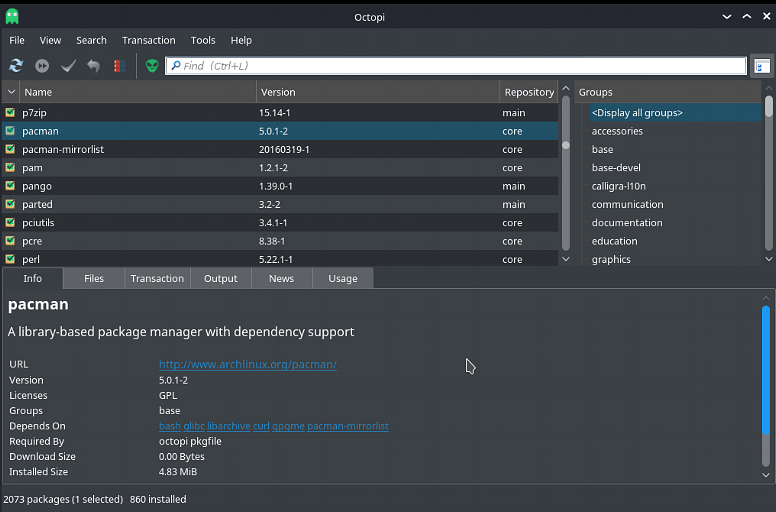Follow the gpgme dependency link
776x512 pixels.
288,426
